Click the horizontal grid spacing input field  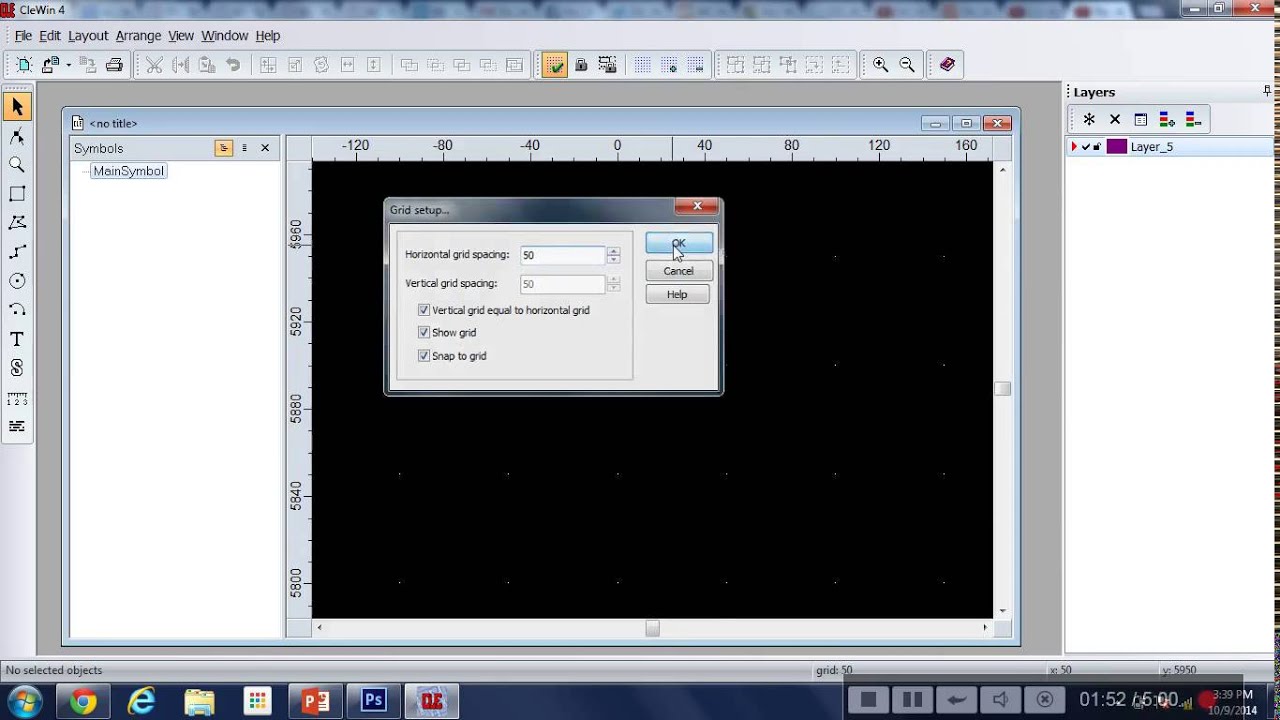tap(562, 255)
